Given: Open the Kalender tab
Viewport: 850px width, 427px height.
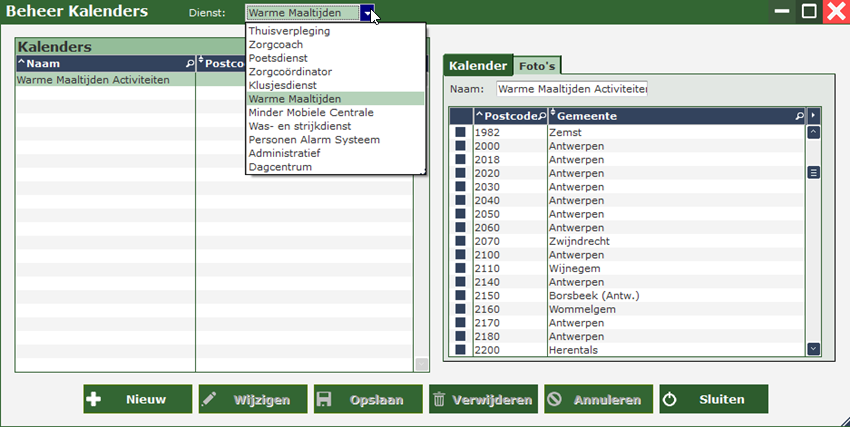Looking at the screenshot, I should pos(477,66).
